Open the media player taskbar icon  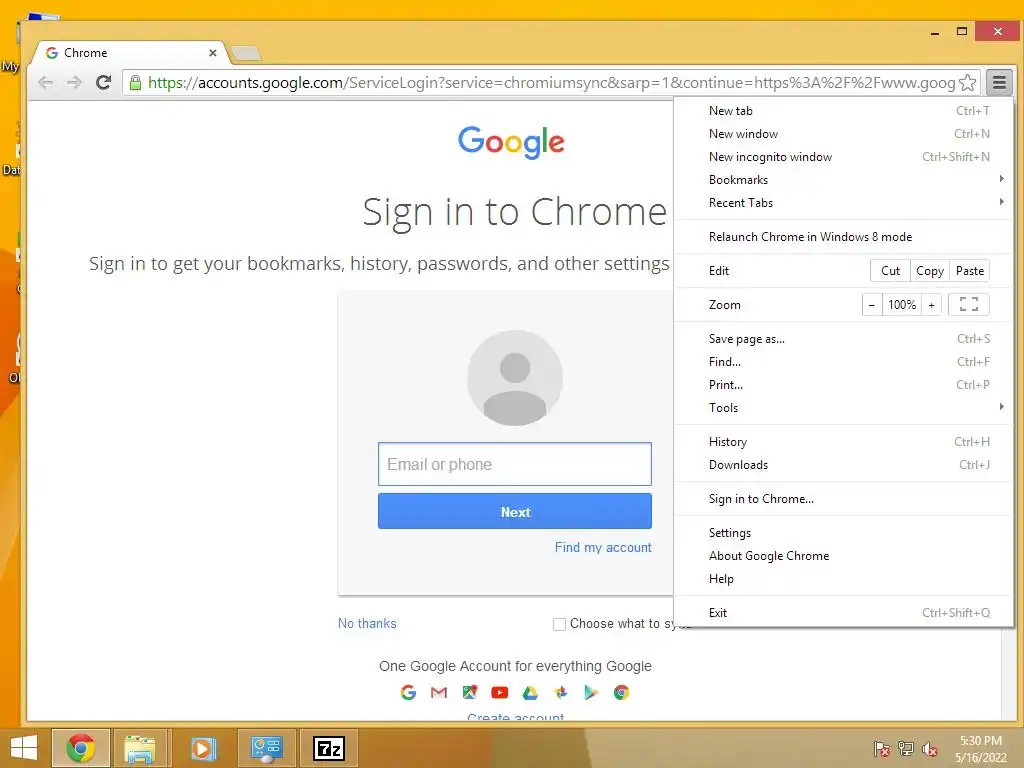[x=202, y=748]
